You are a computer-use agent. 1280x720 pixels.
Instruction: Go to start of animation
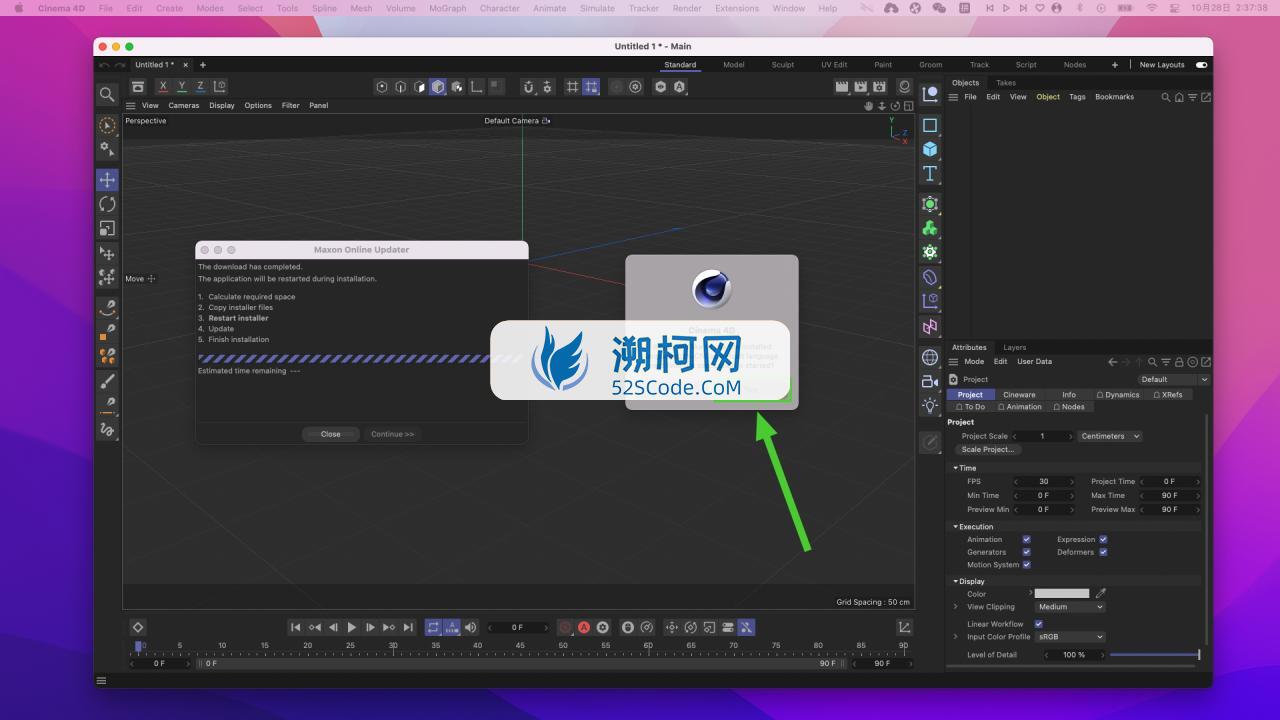click(295, 627)
